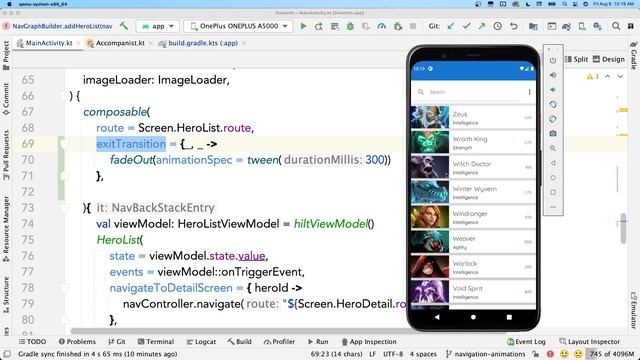Screen dimensions: 640x360
Task: Click the Debug app bug icon
Action: pos(350,26)
